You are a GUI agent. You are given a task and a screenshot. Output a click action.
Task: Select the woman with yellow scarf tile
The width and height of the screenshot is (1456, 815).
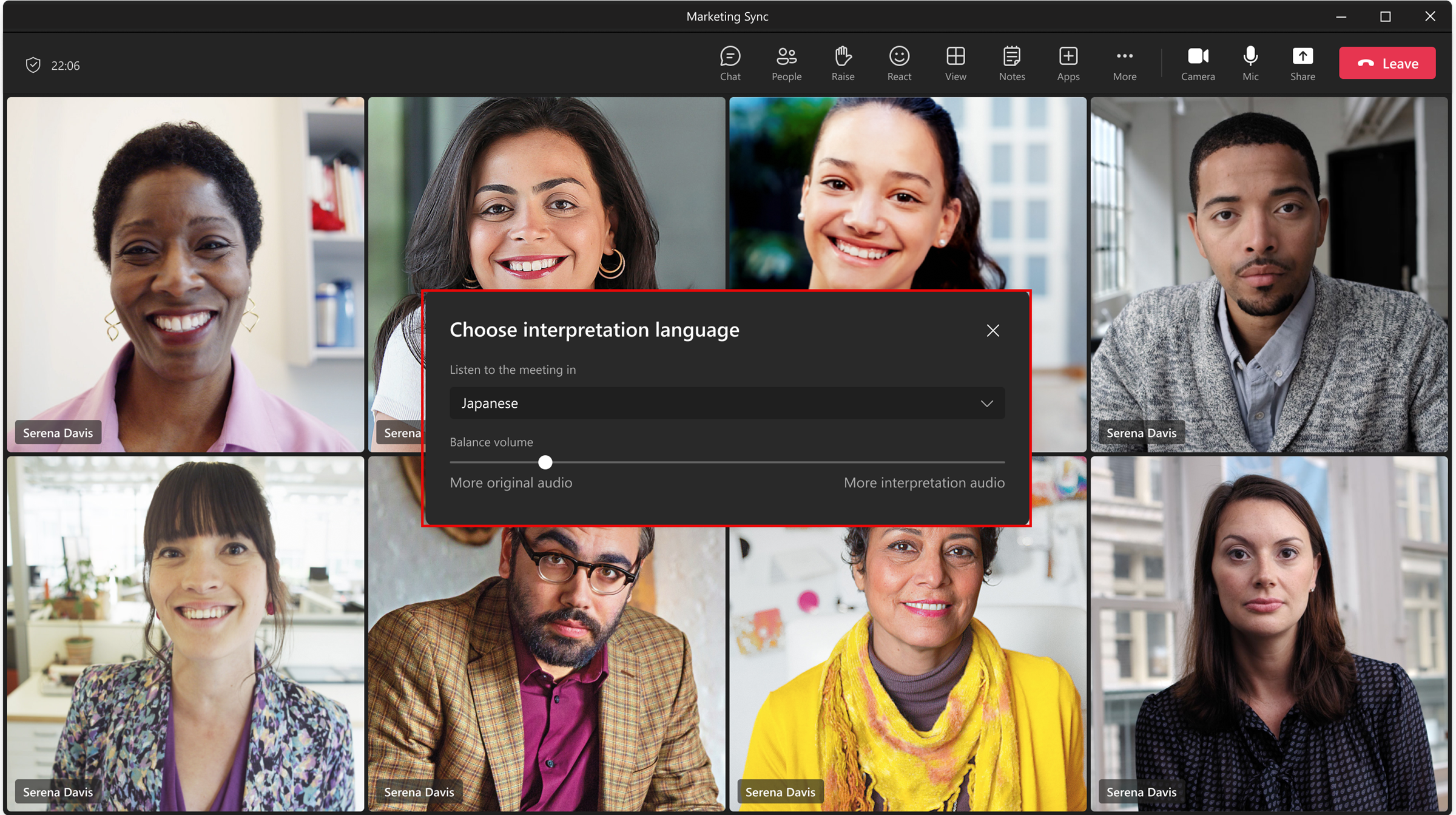907,668
